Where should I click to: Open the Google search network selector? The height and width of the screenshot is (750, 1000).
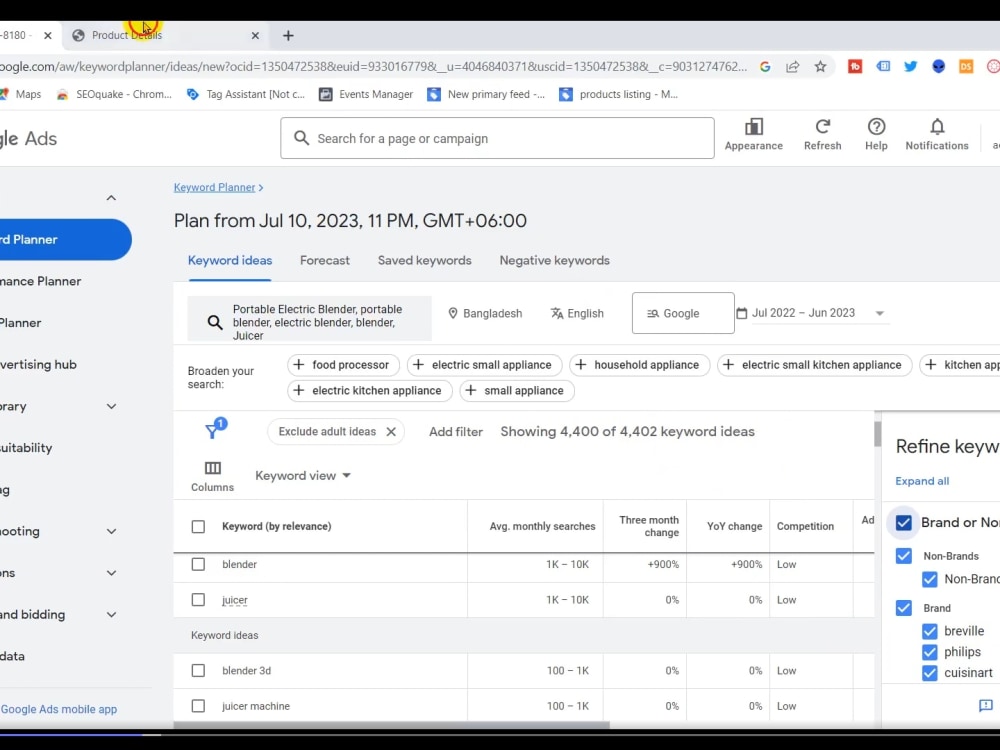click(683, 313)
